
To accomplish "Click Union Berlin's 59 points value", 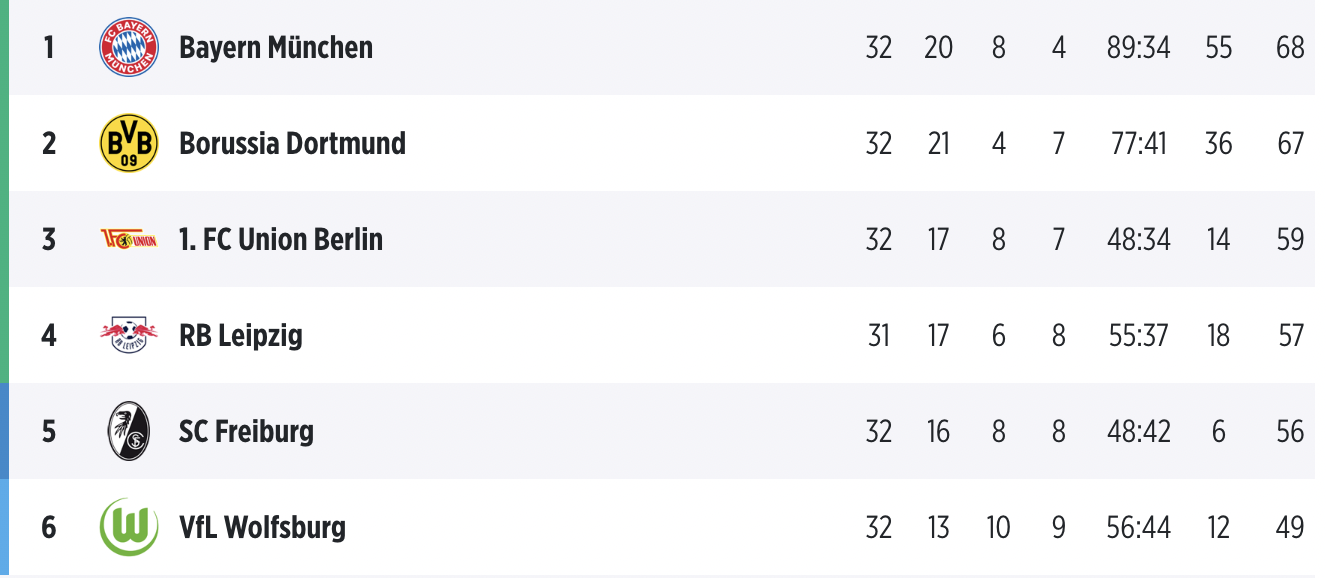I will point(1290,239).
